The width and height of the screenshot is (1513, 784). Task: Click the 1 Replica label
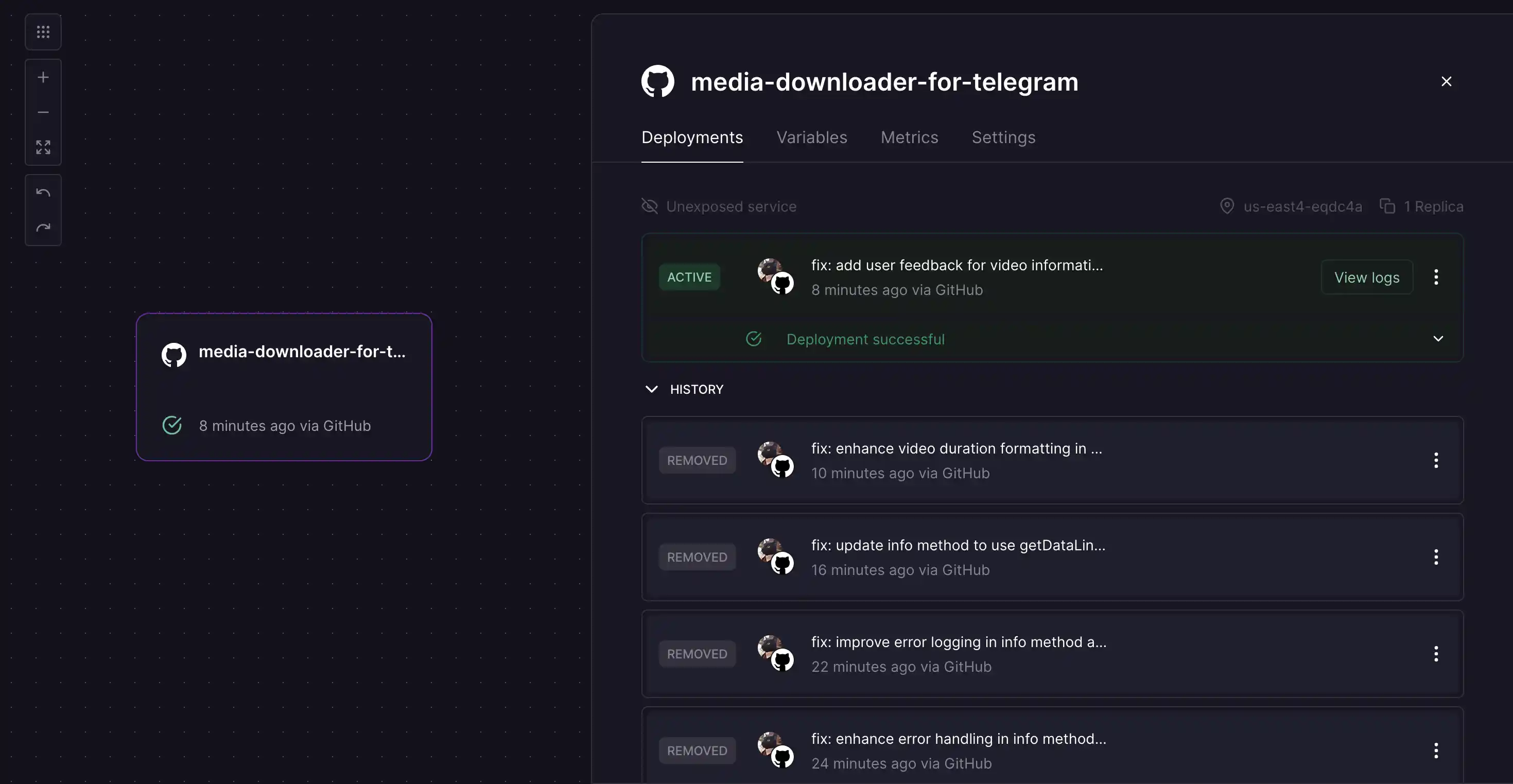[1433, 206]
